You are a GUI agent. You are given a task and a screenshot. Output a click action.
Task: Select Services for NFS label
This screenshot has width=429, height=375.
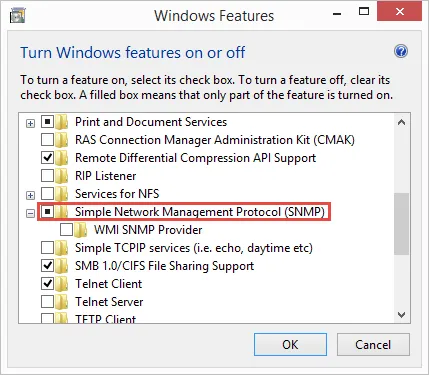point(117,194)
